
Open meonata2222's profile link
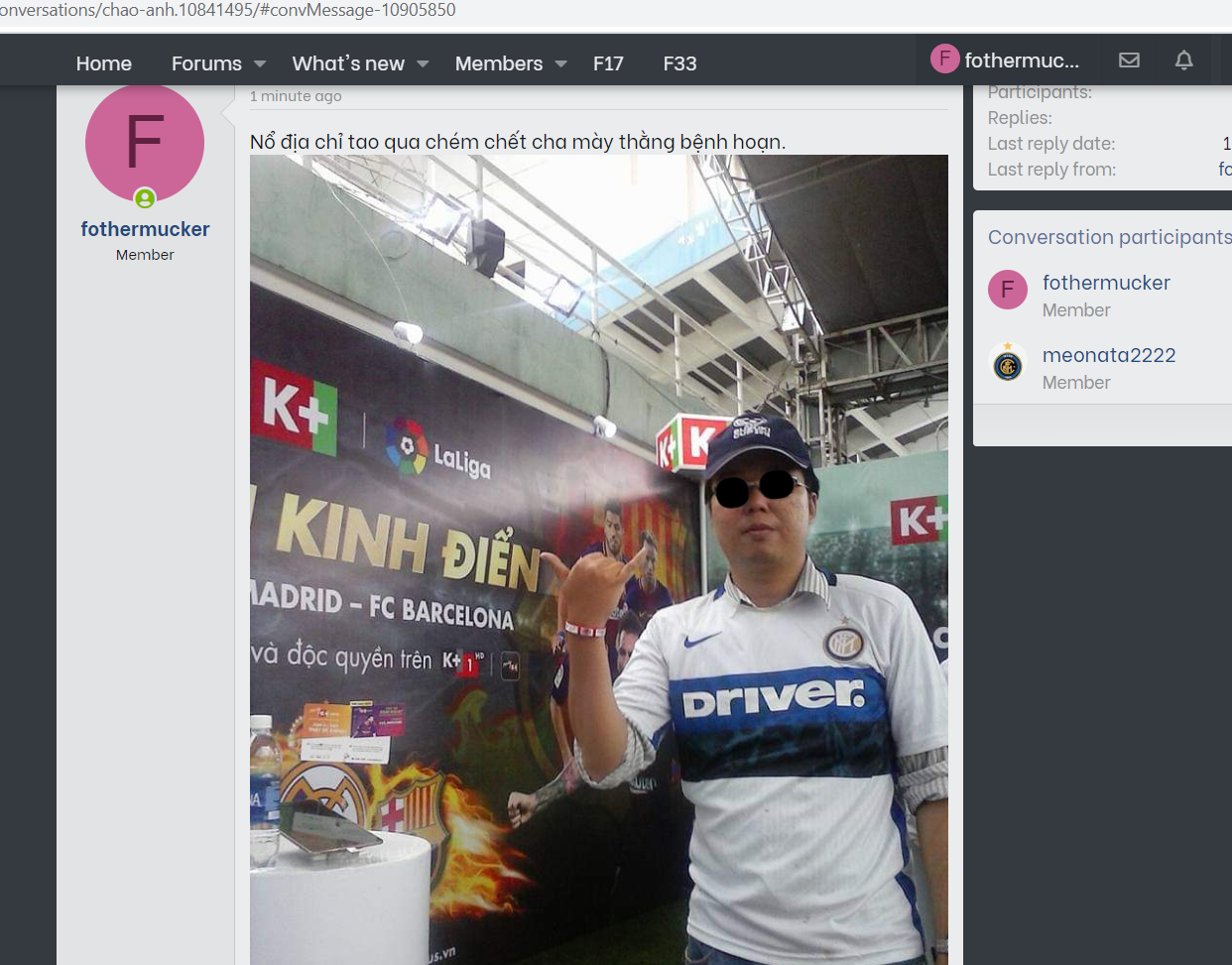point(1109,355)
